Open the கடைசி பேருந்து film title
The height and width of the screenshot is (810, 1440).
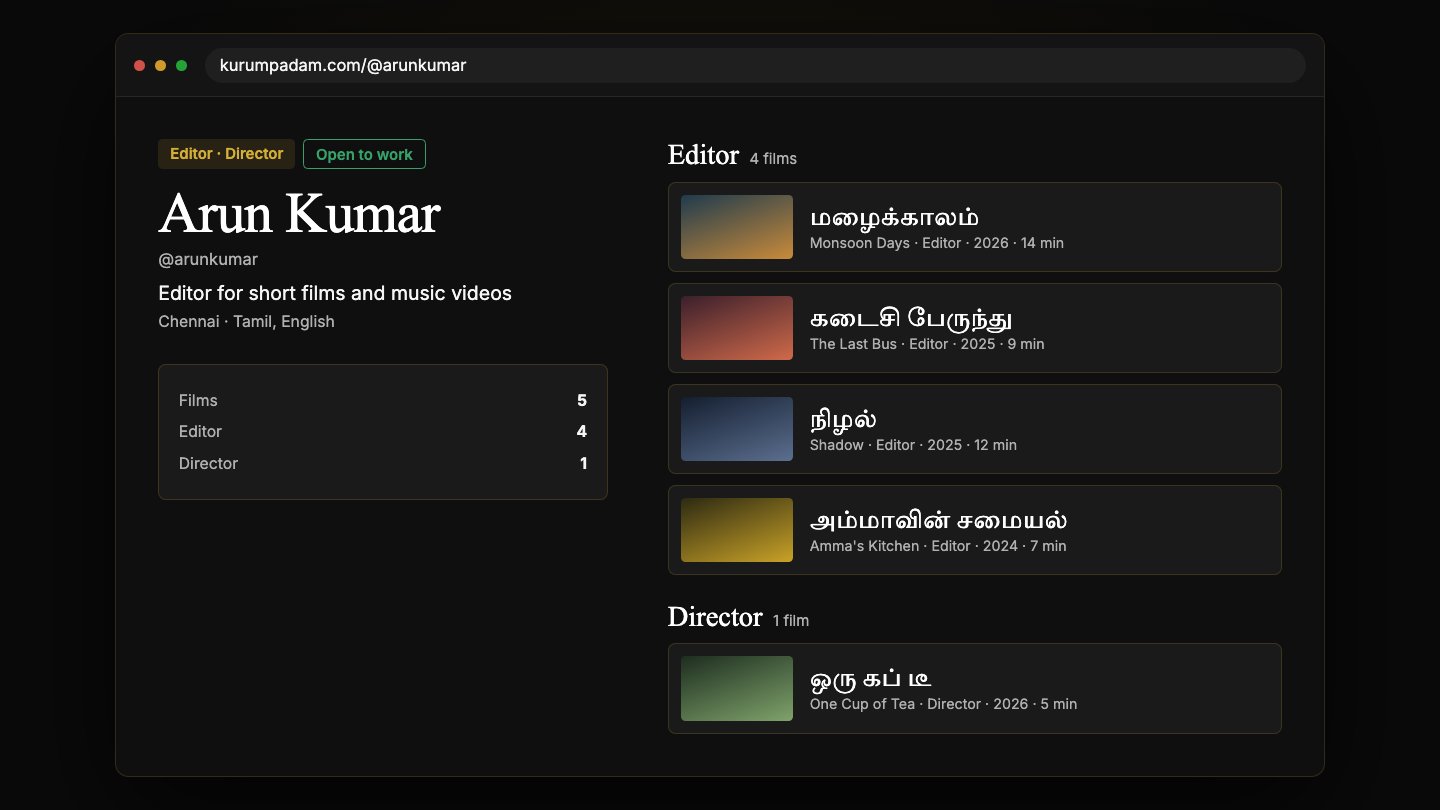(x=911, y=318)
